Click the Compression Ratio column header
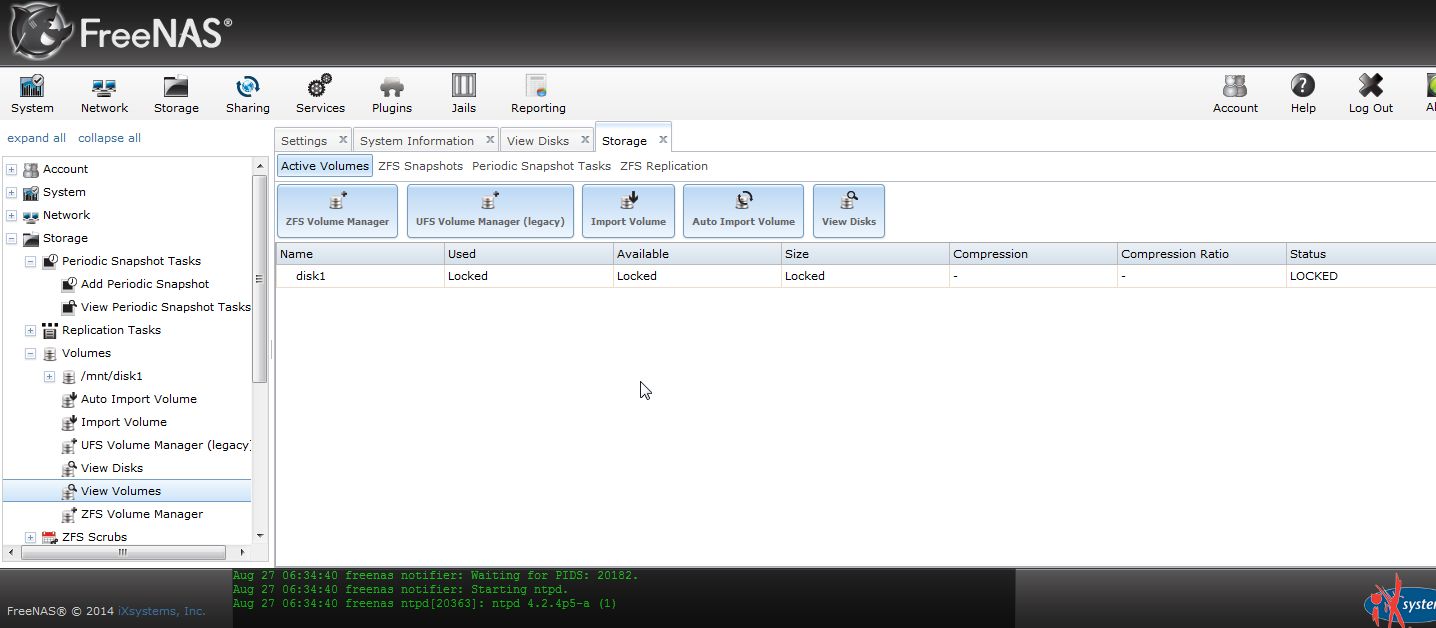The image size is (1436, 628). tap(1201, 254)
